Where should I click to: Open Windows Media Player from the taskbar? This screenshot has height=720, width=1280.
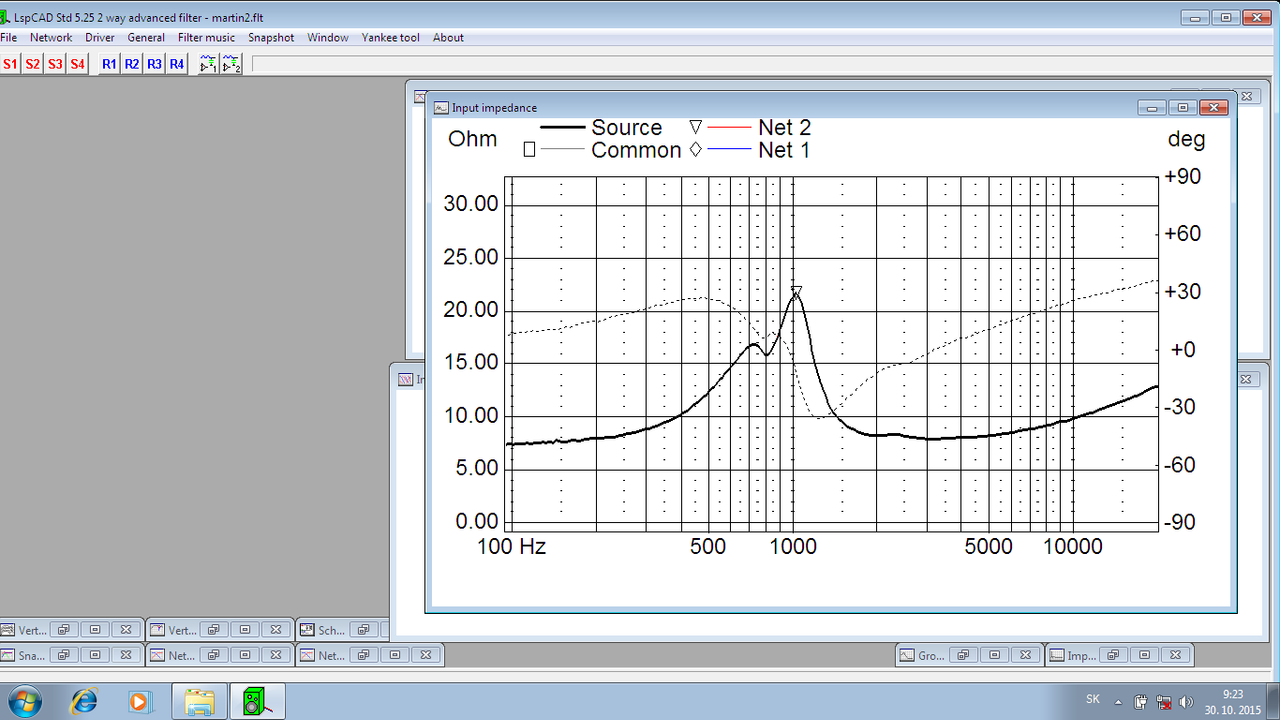(x=138, y=701)
